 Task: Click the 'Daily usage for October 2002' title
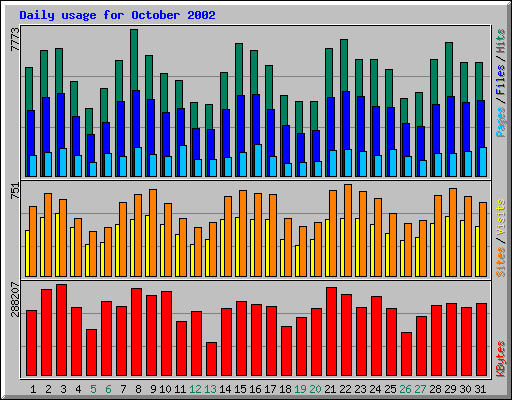pyautogui.click(x=117, y=15)
